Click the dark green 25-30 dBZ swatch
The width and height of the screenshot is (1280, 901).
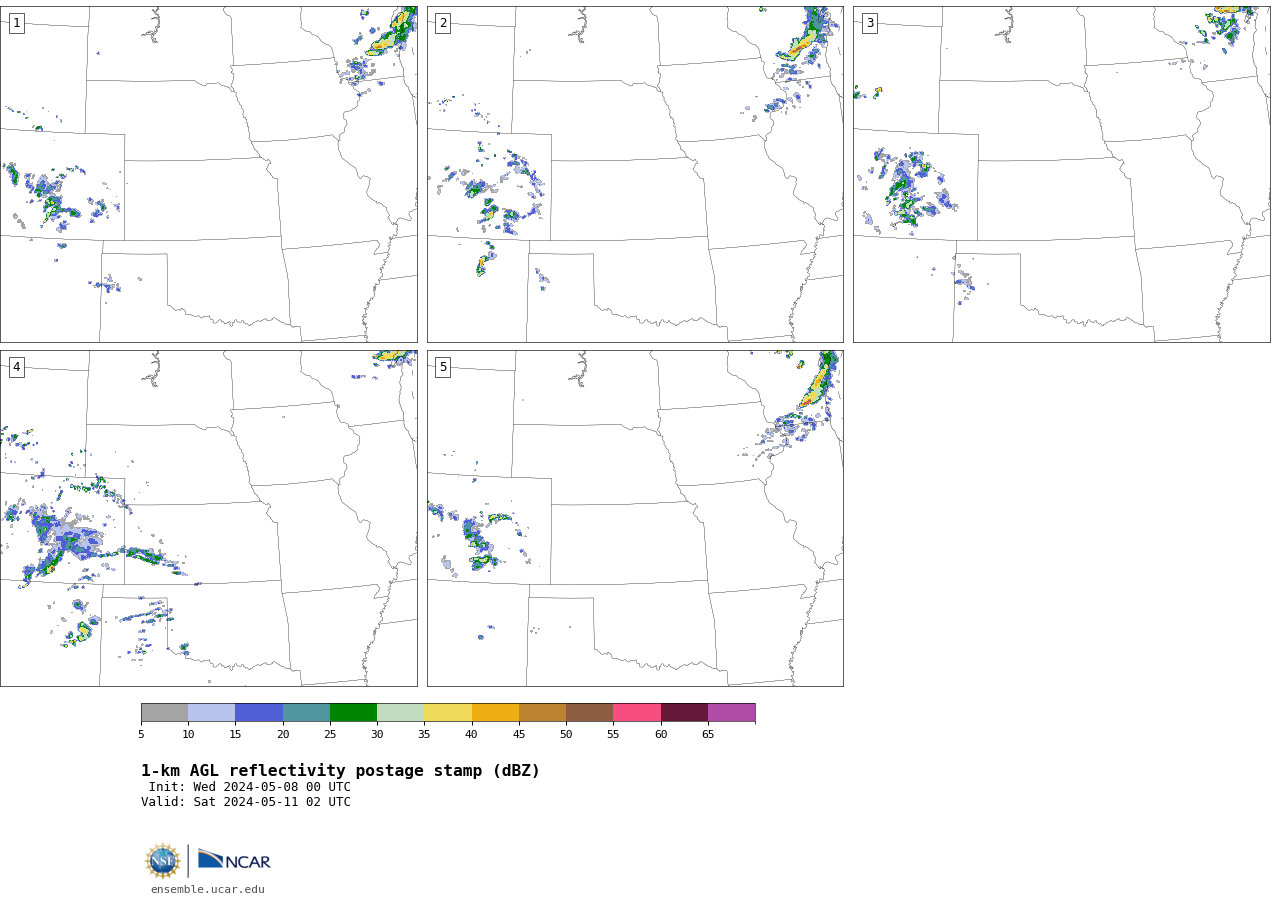[353, 713]
